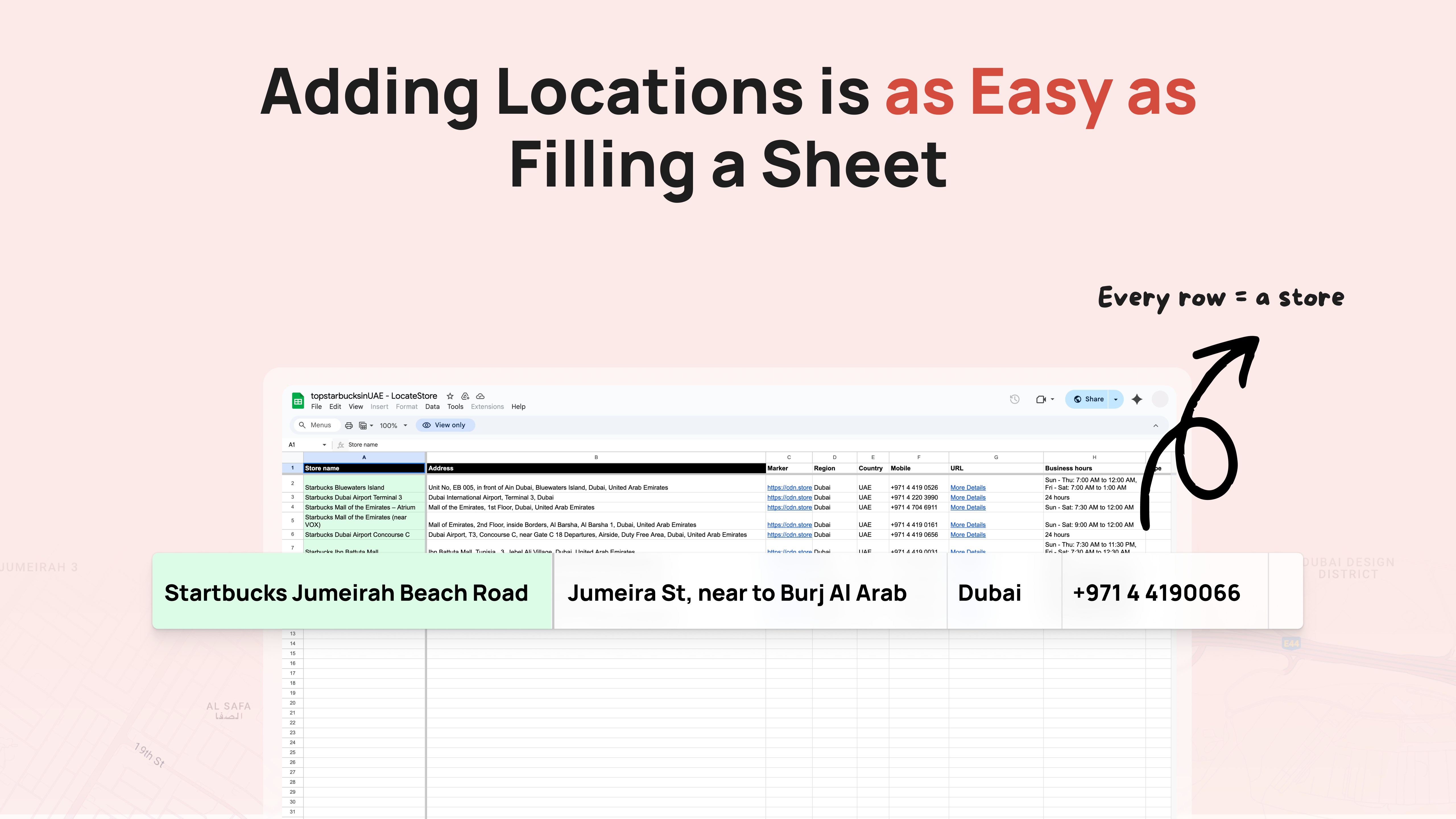Click the video camera meeting icon

click(1041, 399)
